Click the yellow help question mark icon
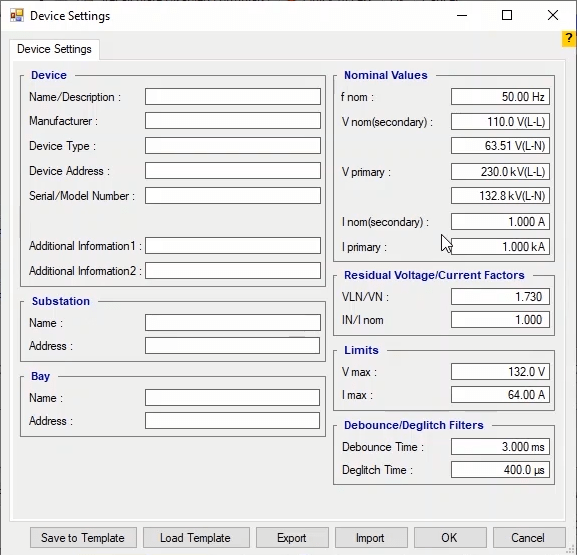 pos(569,39)
